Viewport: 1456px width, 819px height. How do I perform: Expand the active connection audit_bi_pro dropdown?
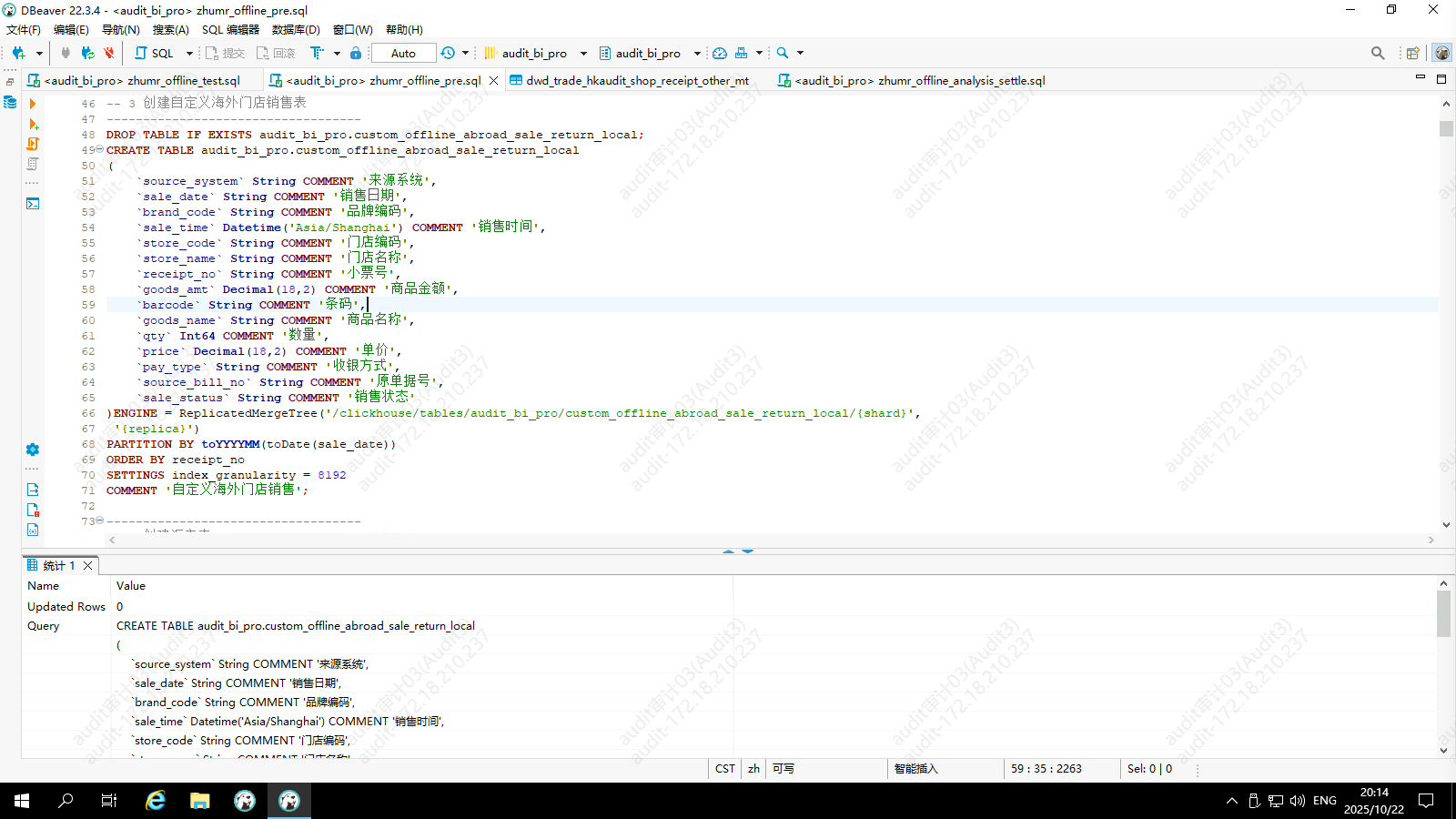(583, 53)
